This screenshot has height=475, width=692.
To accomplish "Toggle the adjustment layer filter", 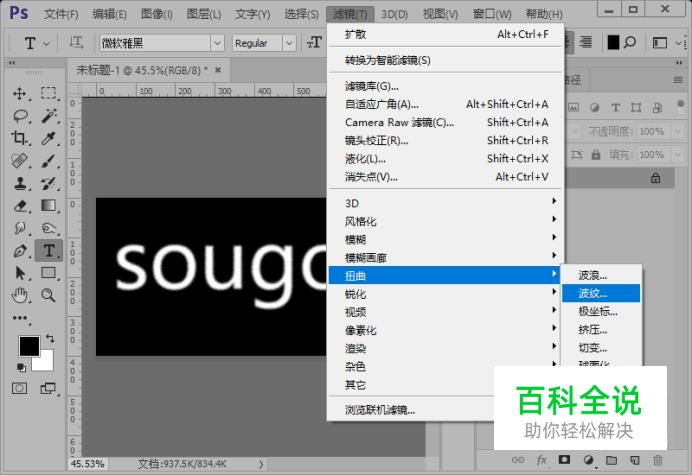I will (594, 107).
